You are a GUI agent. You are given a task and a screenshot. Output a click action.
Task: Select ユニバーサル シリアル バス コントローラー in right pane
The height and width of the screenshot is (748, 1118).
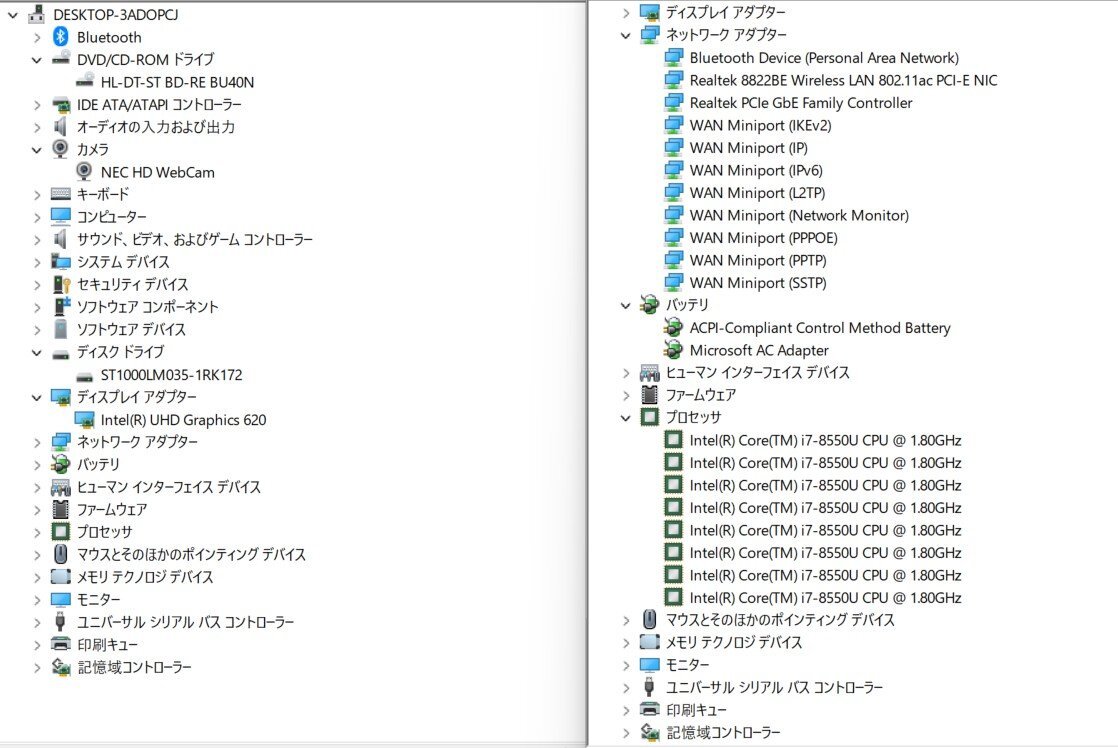[774, 687]
